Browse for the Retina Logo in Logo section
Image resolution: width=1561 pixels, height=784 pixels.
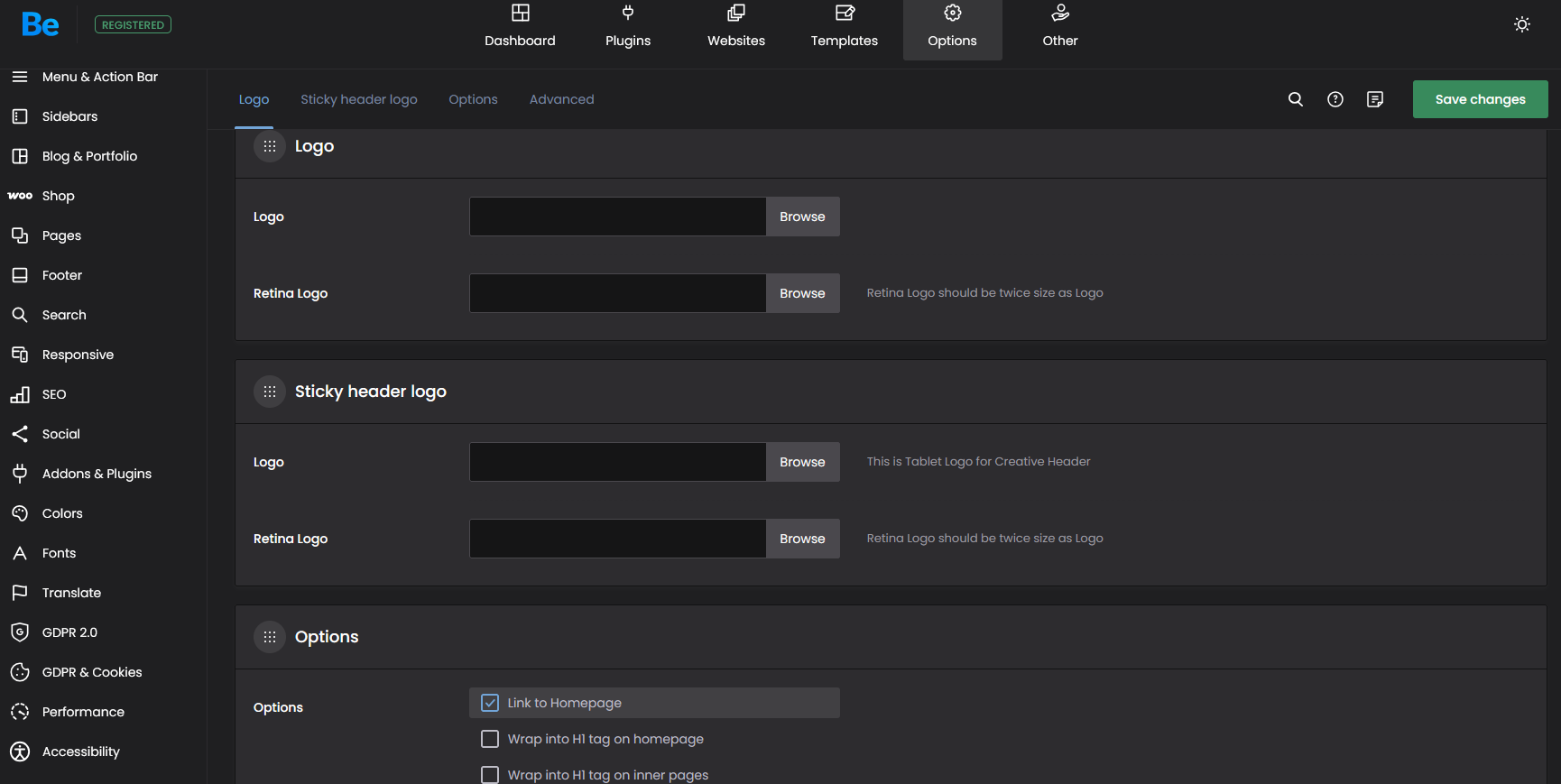tap(802, 293)
